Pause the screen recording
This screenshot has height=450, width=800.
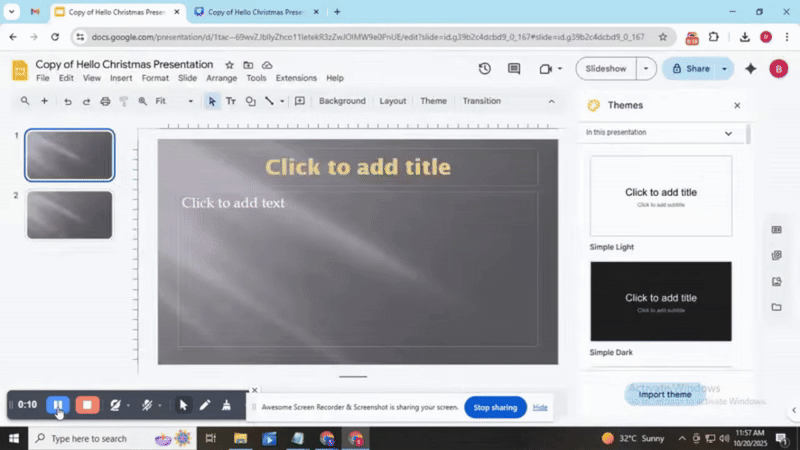click(x=58, y=405)
